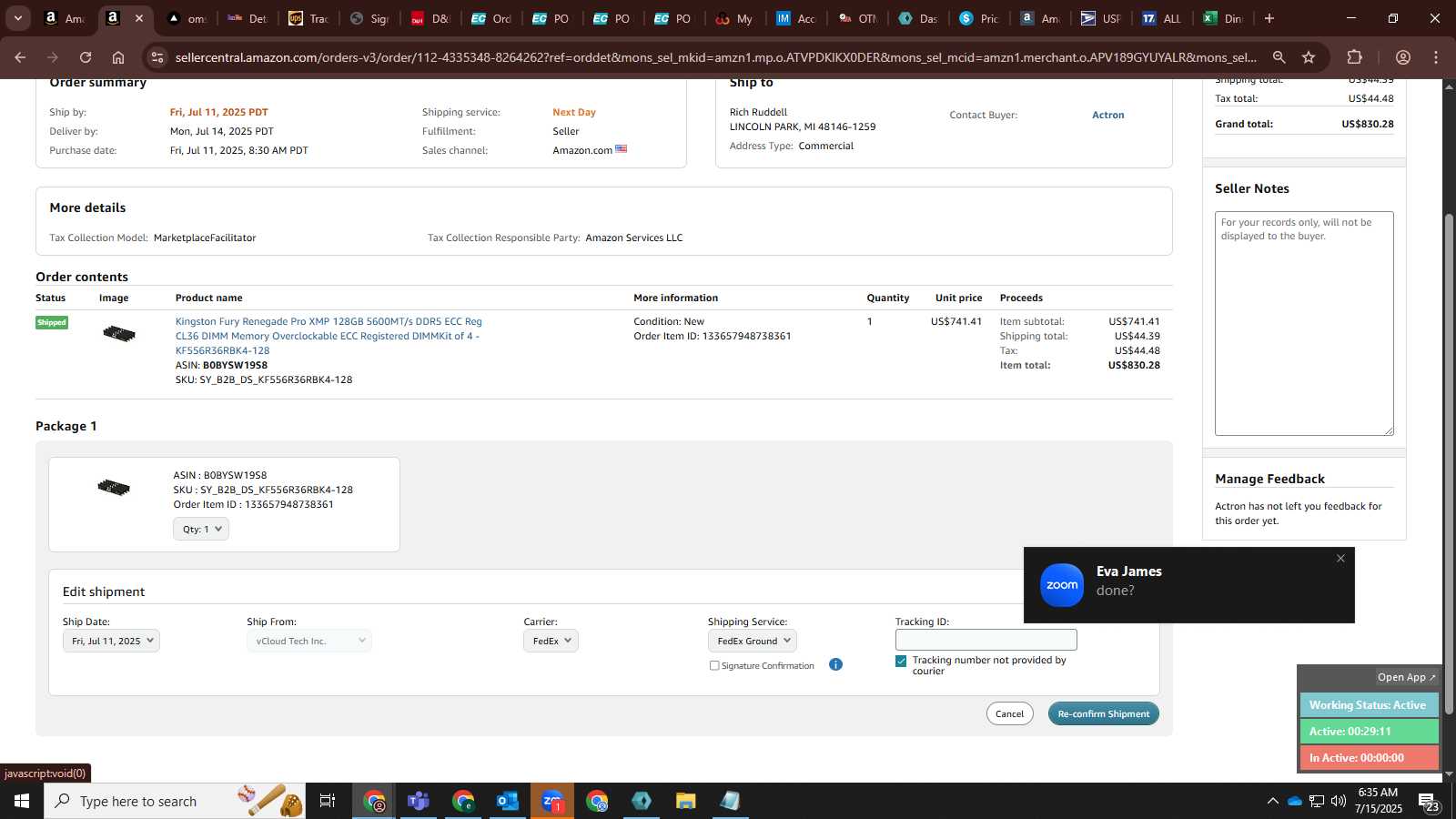The height and width of the screenshot is (819, 1456).
Task: Switch to the first PO tab
Action: pyautogui.click(x=551, y=18)
